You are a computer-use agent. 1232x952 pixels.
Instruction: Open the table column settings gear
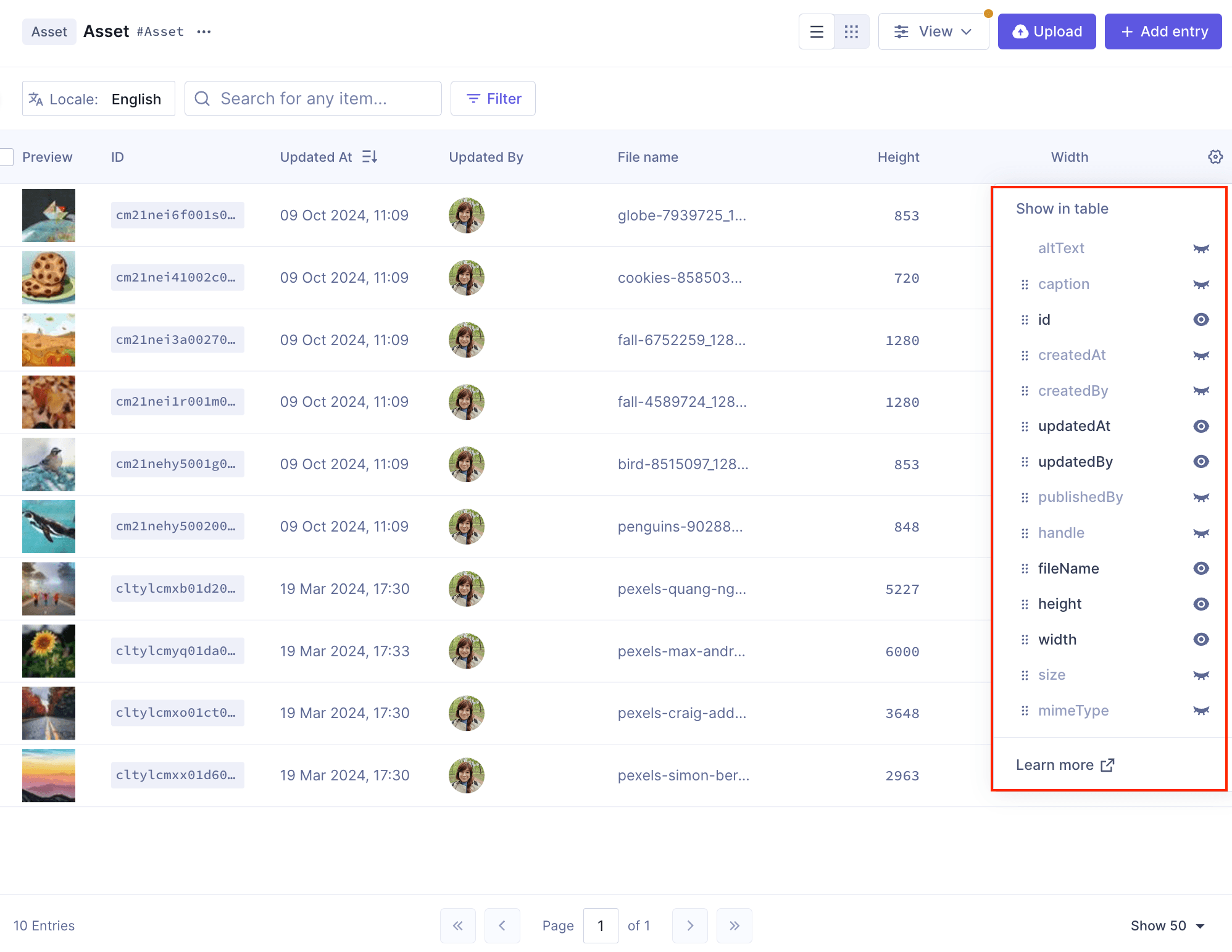pyautogui.click(x=1215, y=157)
